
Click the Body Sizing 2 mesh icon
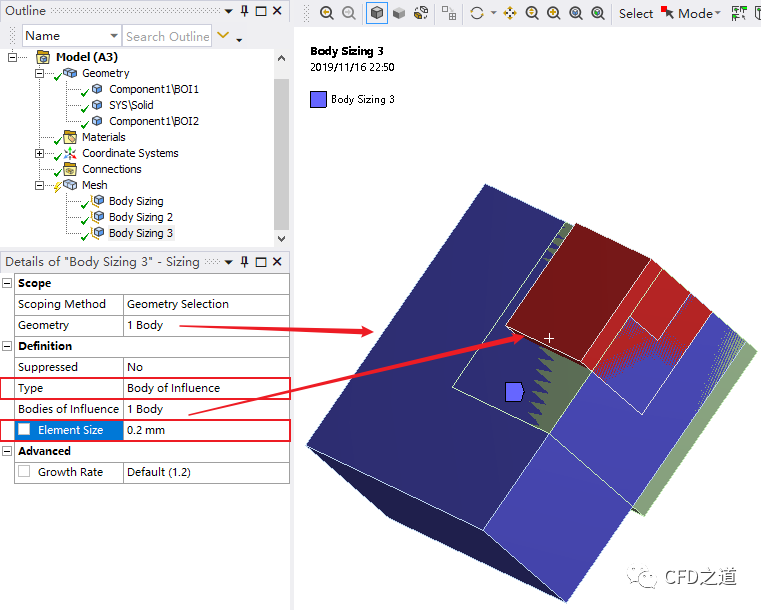click(x=98, y=217)
